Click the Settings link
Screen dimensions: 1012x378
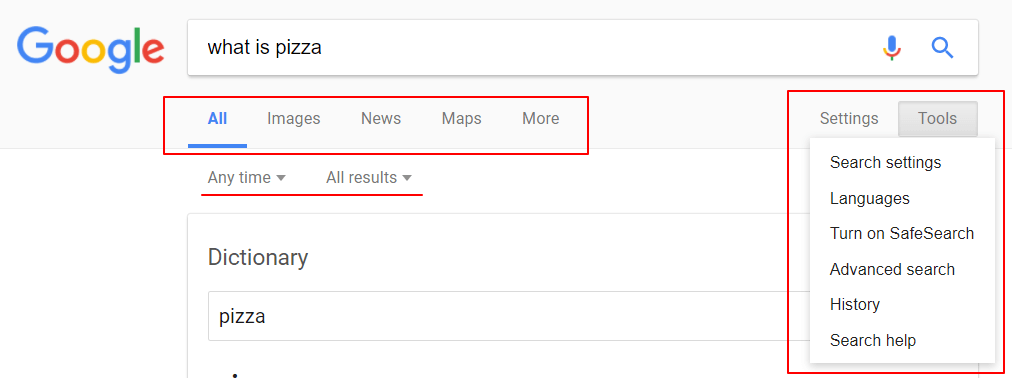coord(849,119)
